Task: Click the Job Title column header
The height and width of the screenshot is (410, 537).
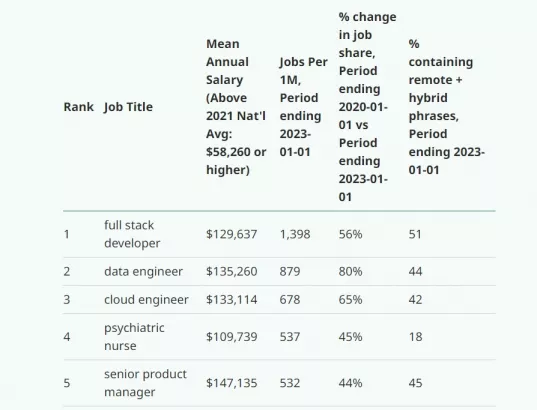Action: pyautogui.click(x=128, y=107)
